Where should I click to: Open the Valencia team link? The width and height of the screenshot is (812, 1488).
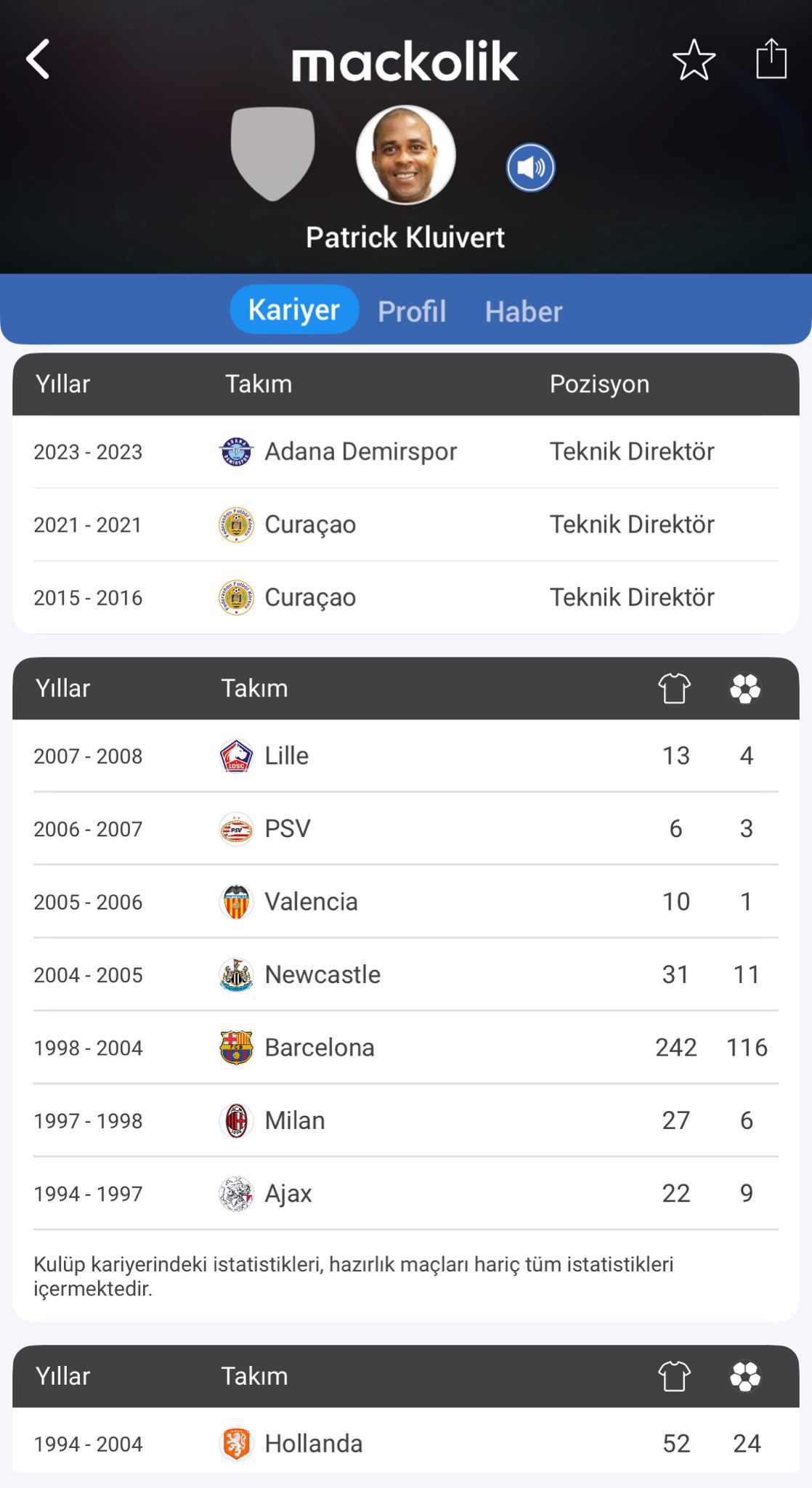311,902
